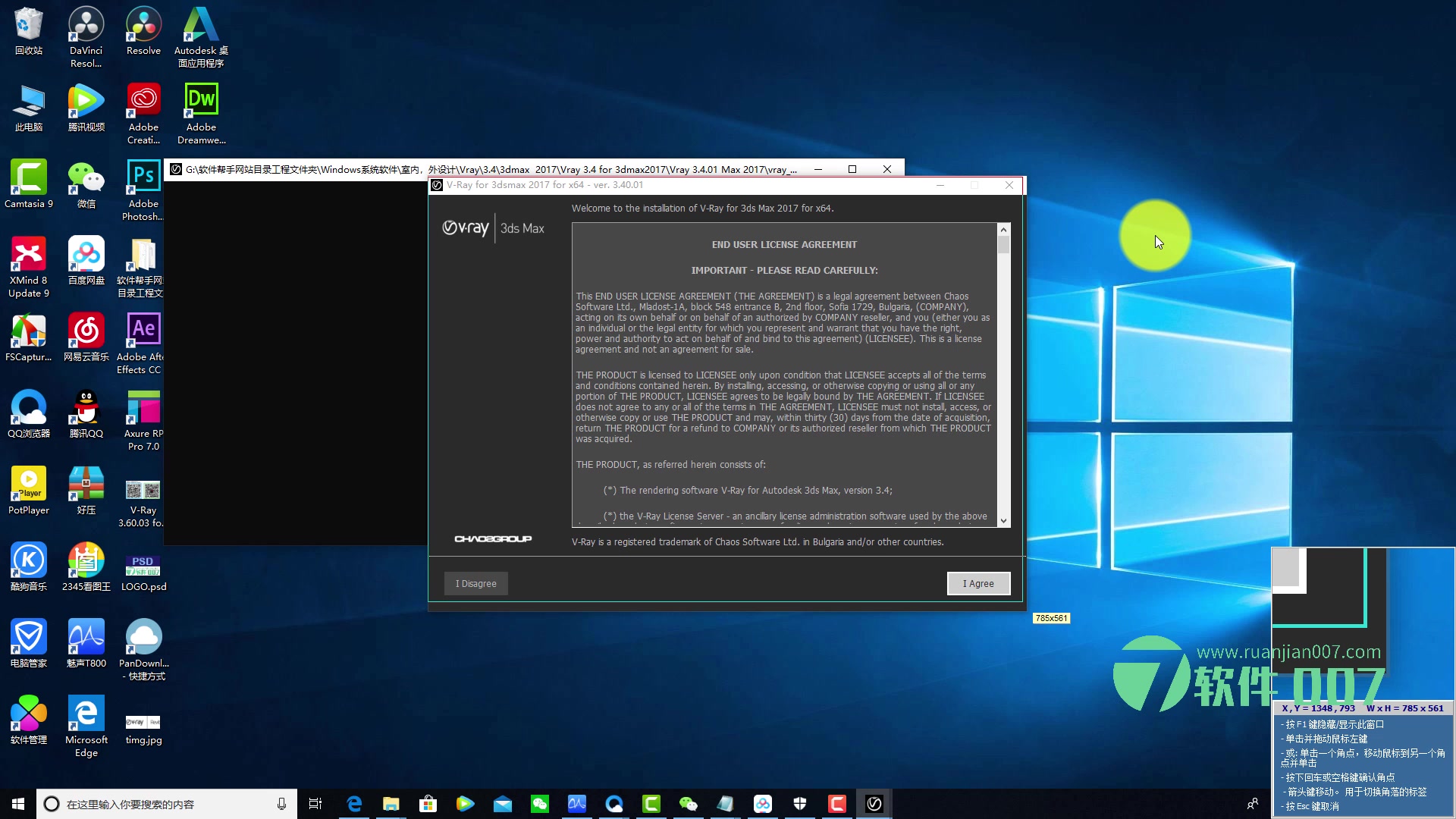Open Microsoft Edge from taskbar
This screenshot has height=819, width=1456.
pyautogui.click(x=353, y=804)
